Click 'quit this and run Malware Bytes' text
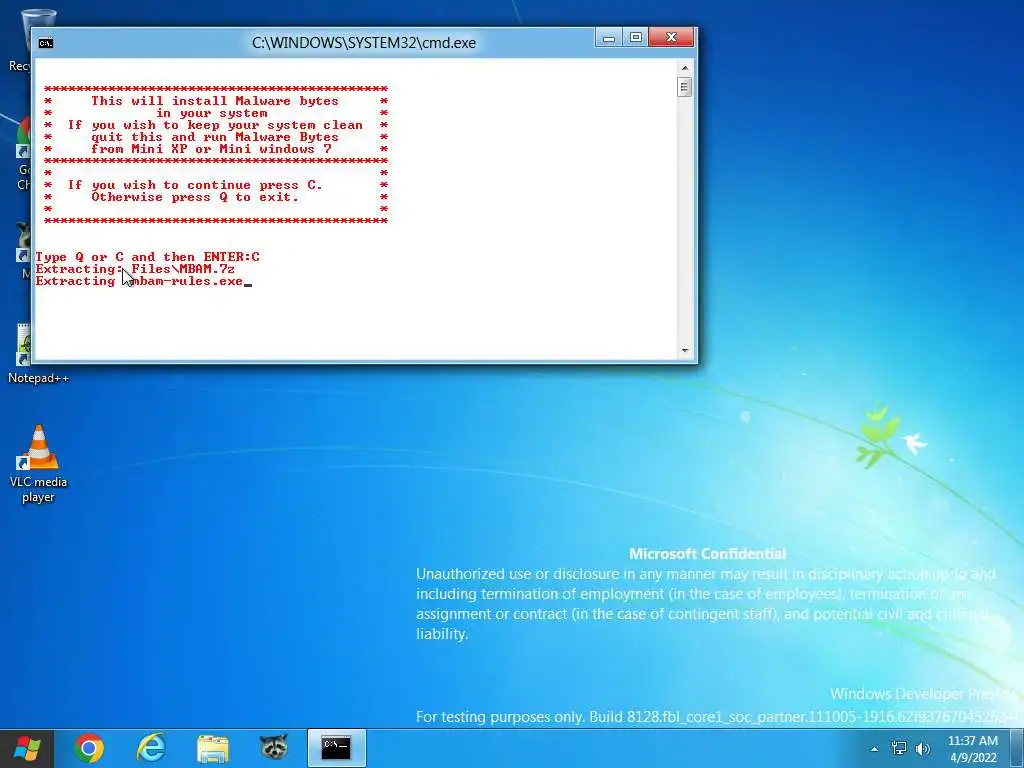 [x=215, y=137]
